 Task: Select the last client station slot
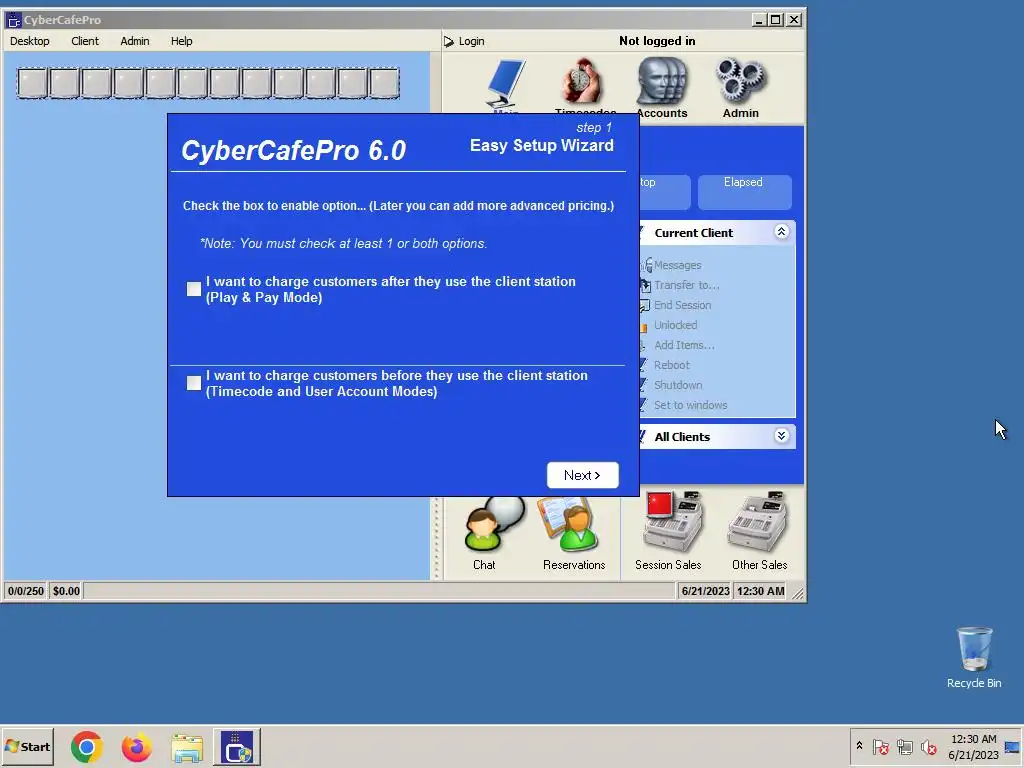click(x=384, y=84)
